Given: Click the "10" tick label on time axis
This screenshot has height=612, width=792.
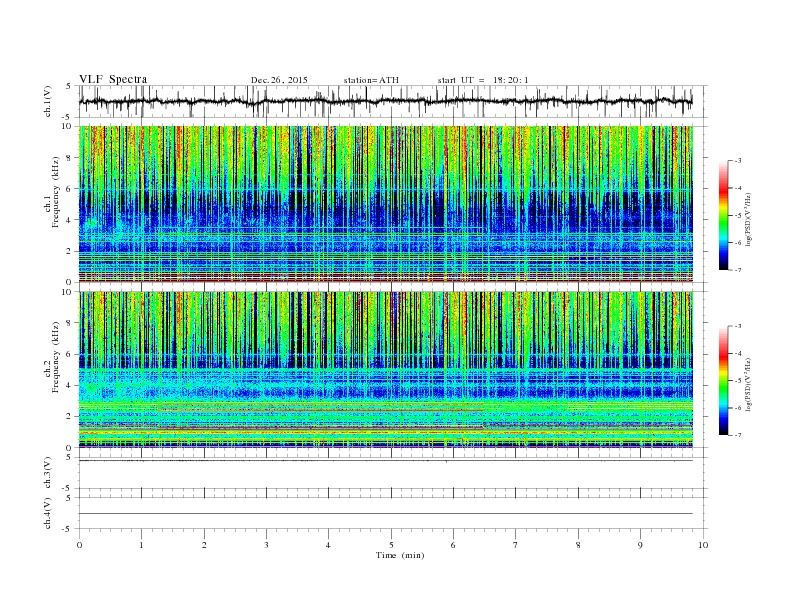Looking at the screenshot, I should tap(703, 545).
